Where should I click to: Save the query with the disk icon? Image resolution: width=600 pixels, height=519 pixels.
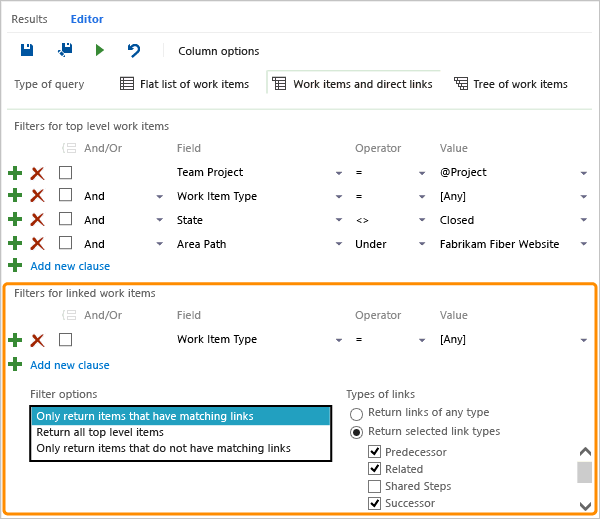pos(27,50)
